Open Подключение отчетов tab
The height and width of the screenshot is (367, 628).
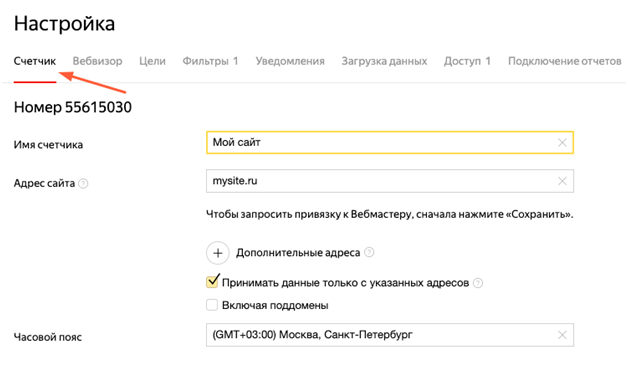pyautogui.click(x=565, y=61)
